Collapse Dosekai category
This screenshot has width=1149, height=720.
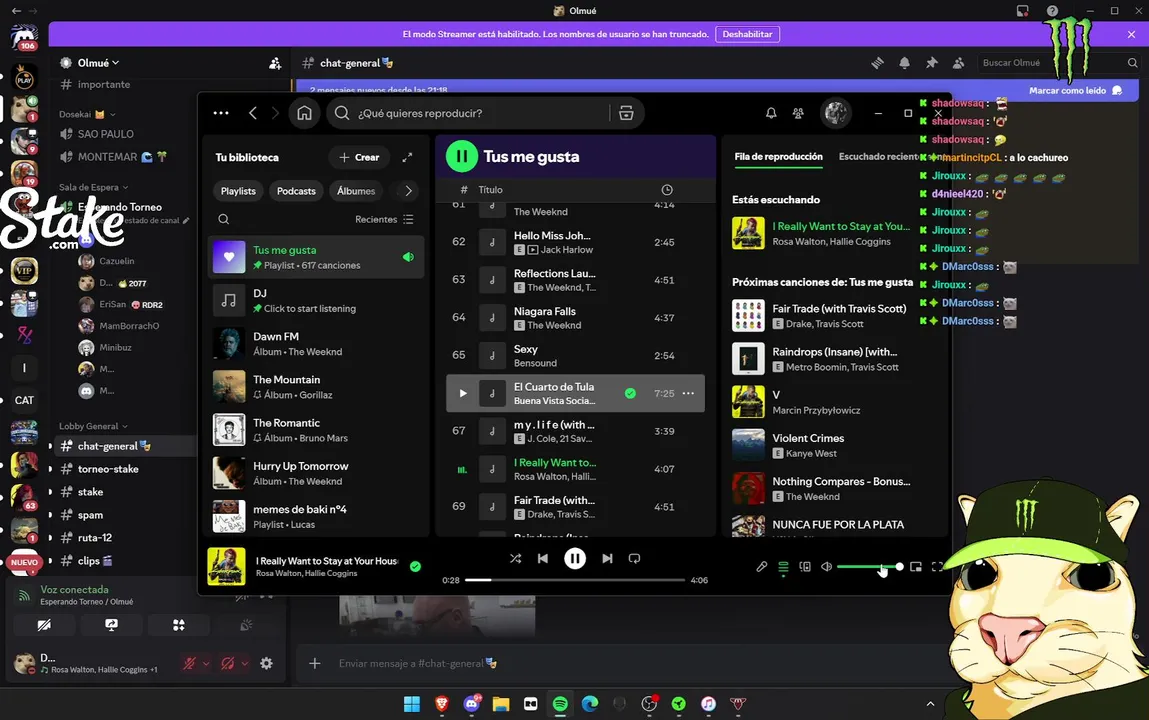pos(87,114)
